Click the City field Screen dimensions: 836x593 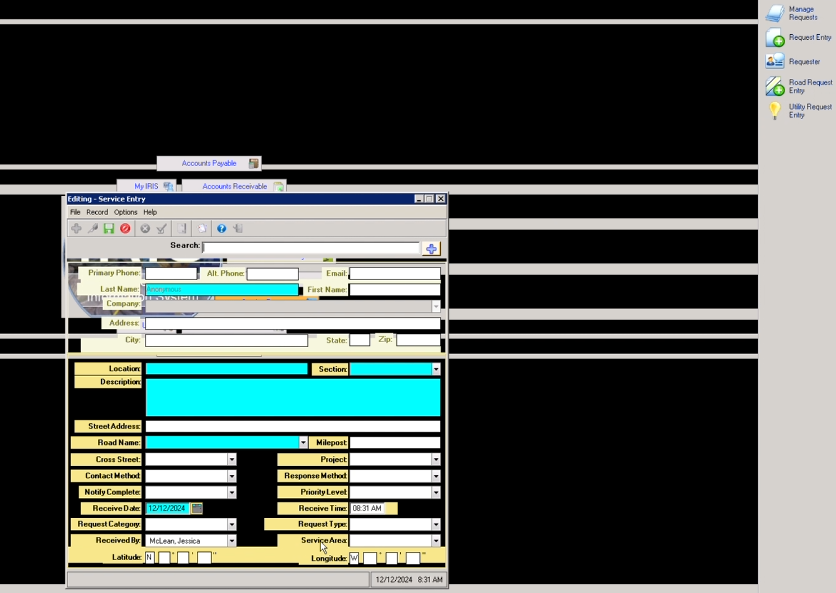click(x=226, y=340)
